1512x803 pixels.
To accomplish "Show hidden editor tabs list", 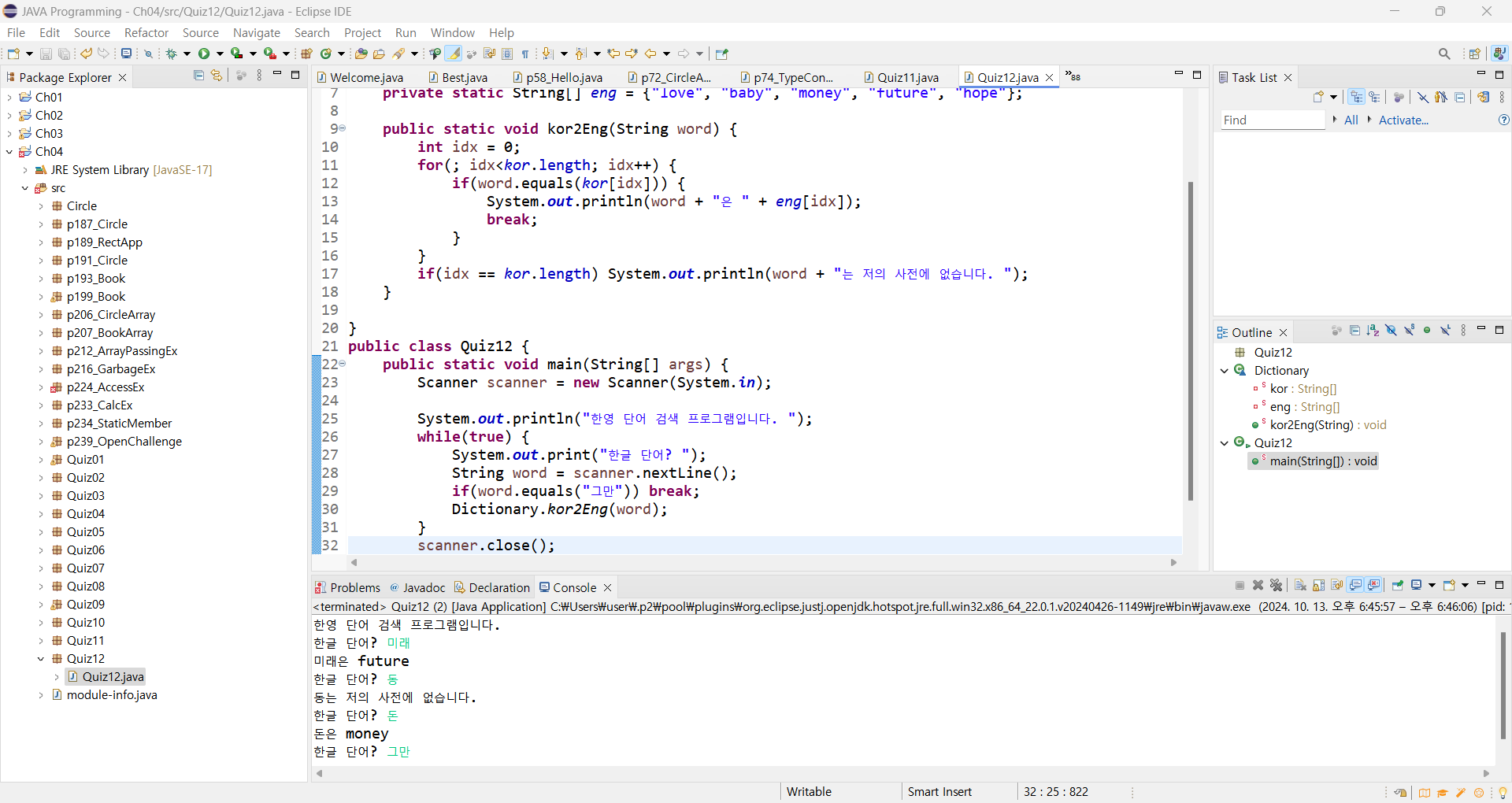I will pyautogui.click(x=1073, y=76).
